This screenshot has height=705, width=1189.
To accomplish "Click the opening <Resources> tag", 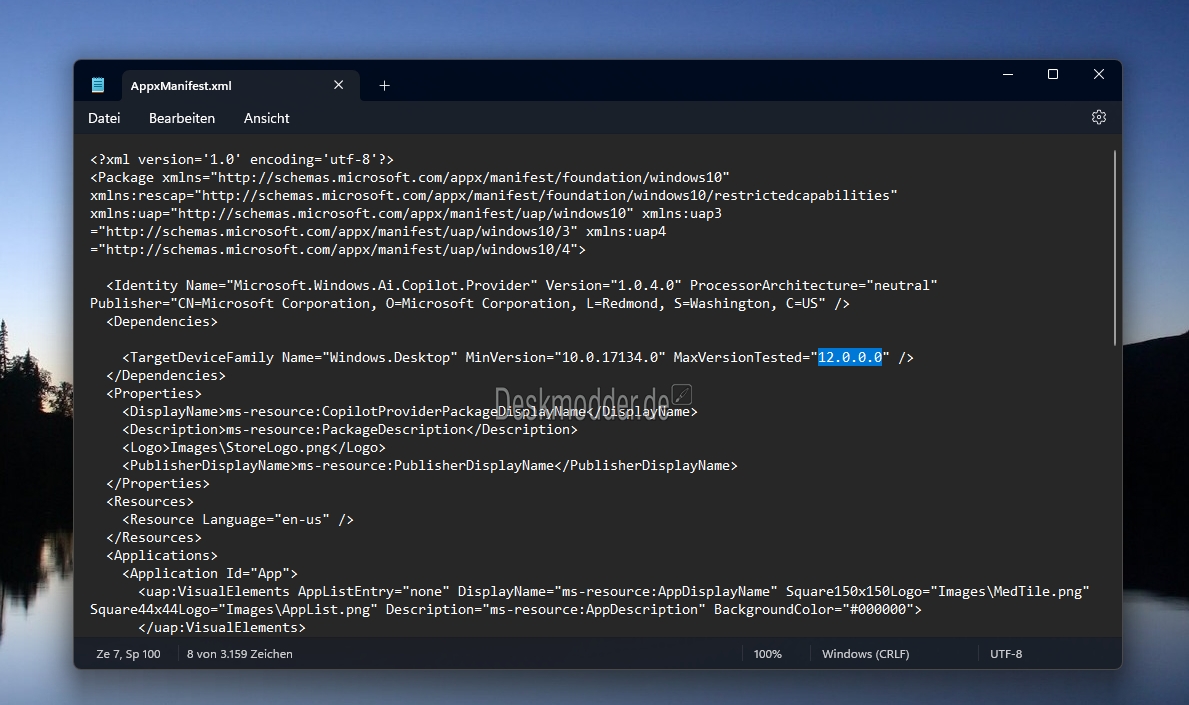I will tap(150, 501).
